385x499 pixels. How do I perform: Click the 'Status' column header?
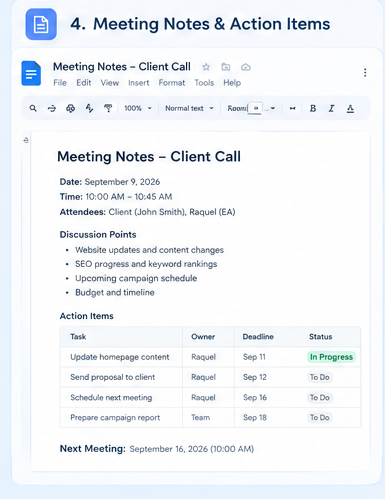[320, 337]
